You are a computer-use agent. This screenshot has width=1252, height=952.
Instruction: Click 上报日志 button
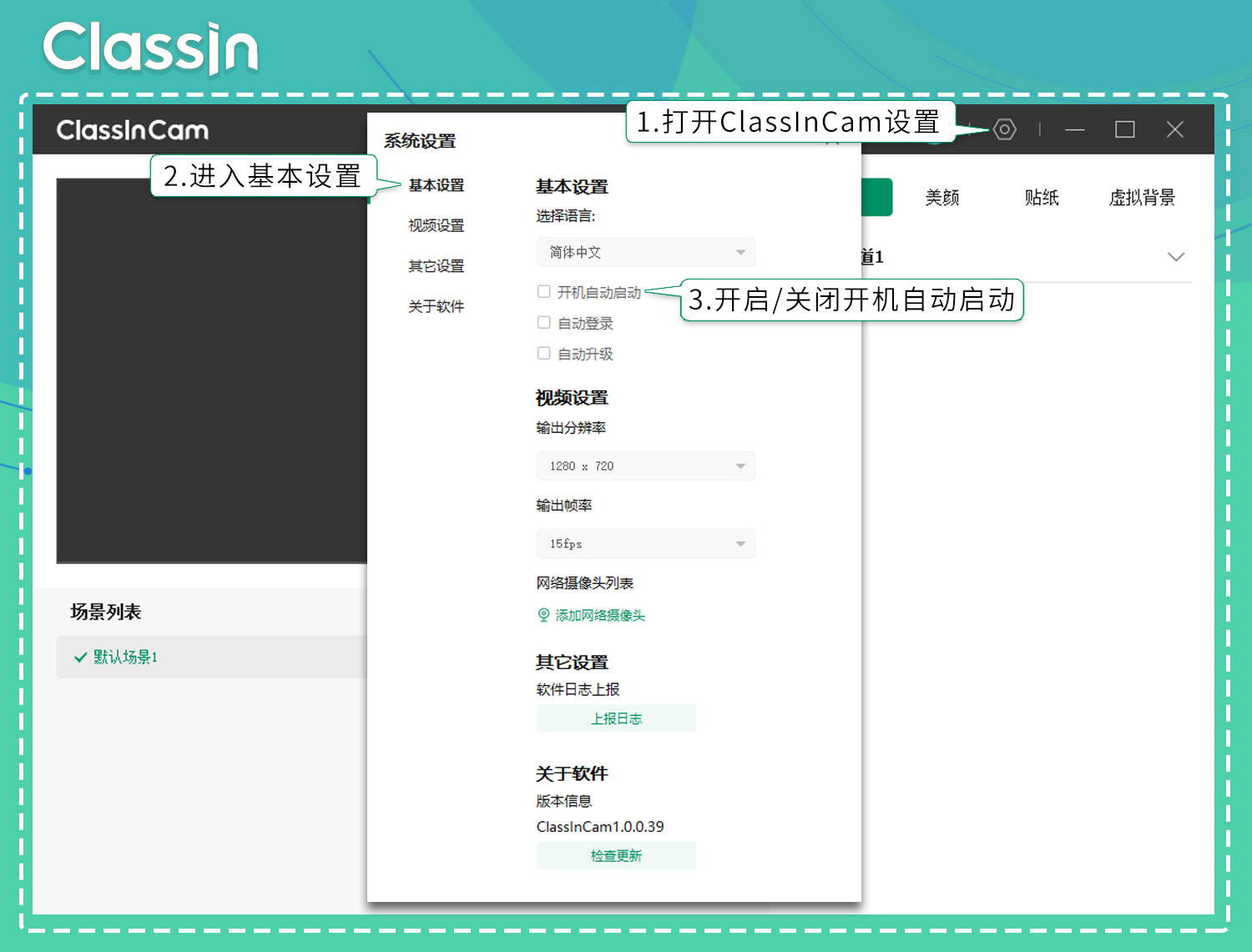tap(616, 718)
